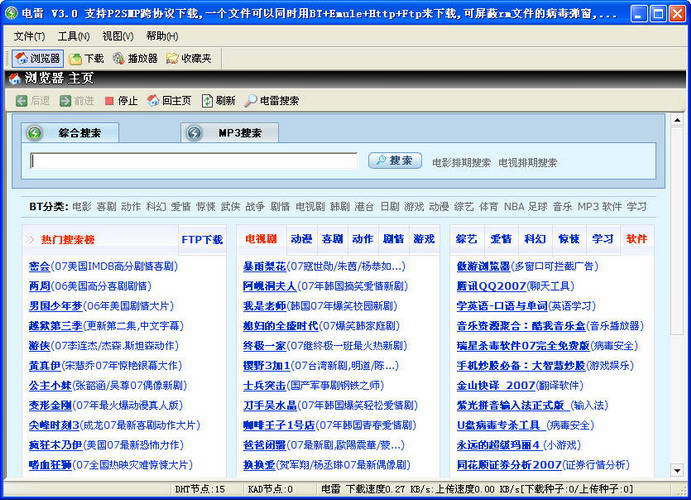Open the 同花顺证券分析2007 link
Image resolution: width=691 pixels, height=500 pixels.
pyautogui.click(x=509, y=465)
